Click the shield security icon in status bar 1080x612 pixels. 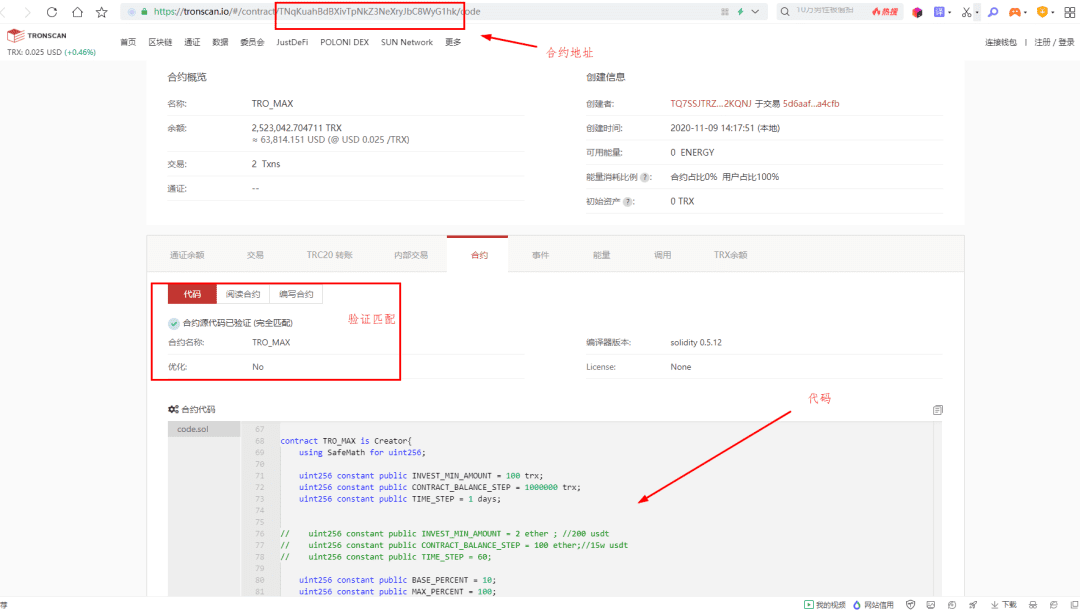(911, 605)
